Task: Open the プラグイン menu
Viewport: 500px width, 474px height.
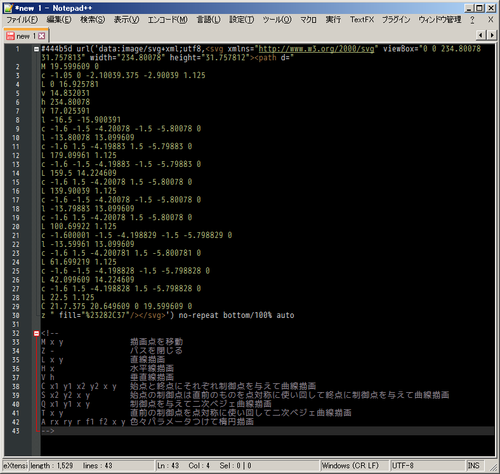Action: [x=396, y=20]
